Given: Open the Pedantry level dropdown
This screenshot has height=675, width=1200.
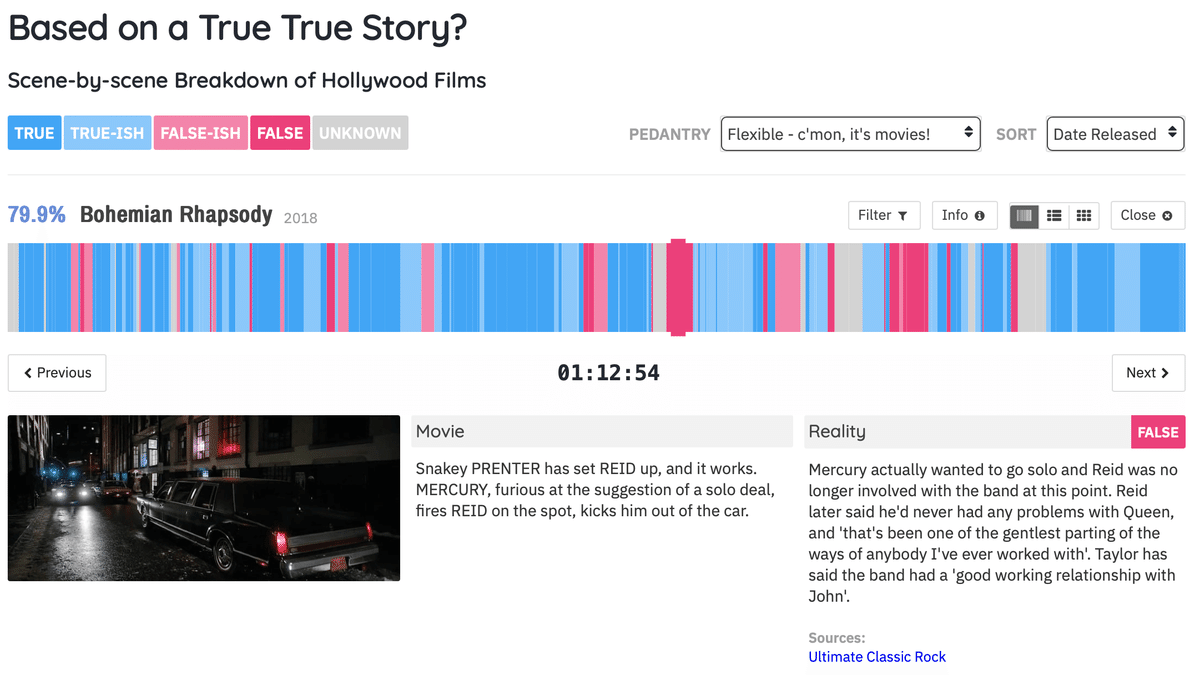Looking at the screenshot, I should click(x=850, y=134).
